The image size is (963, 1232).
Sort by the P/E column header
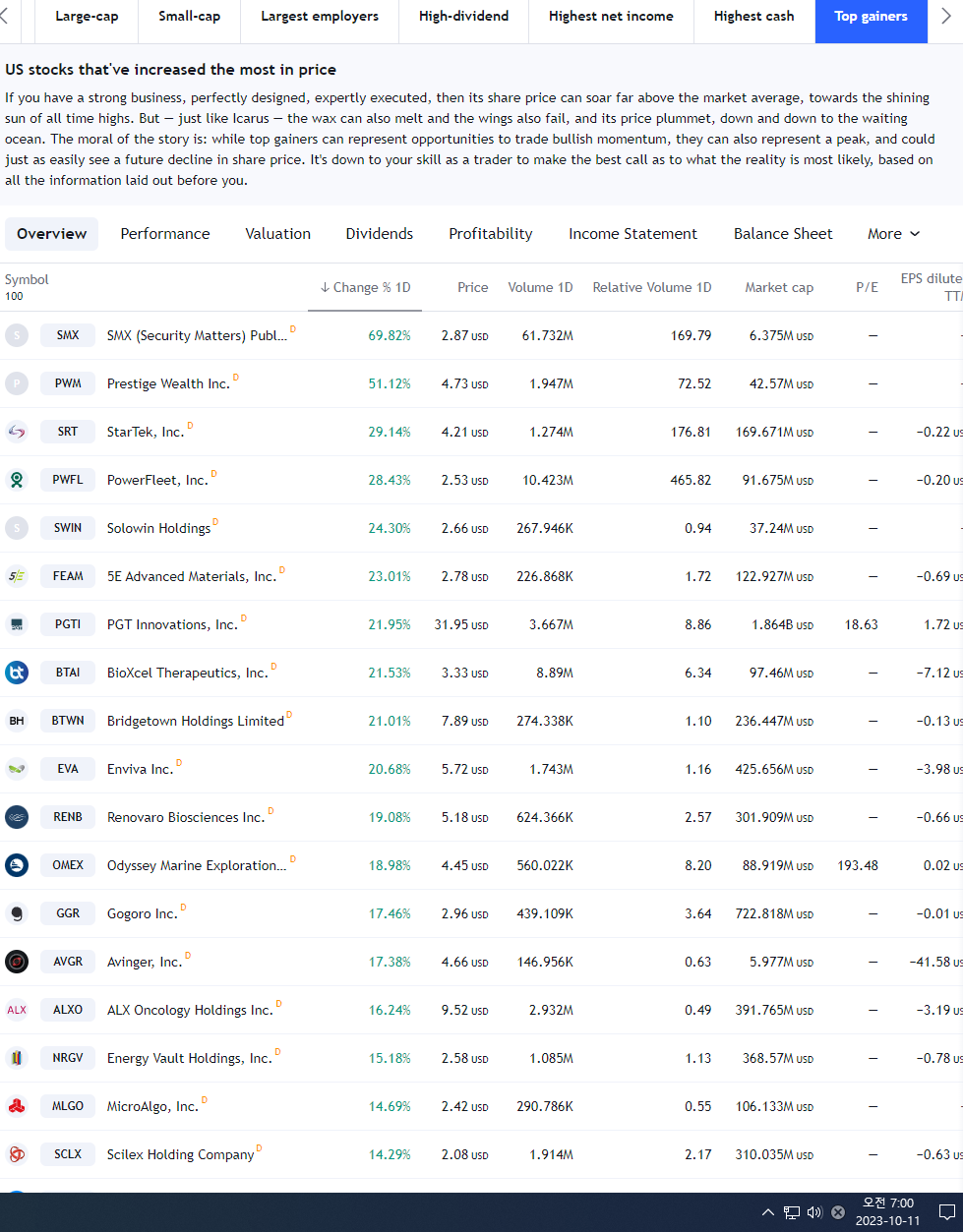tap(867, 287)
